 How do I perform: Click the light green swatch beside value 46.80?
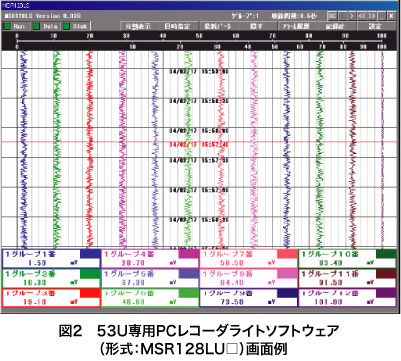pos(188,293)
